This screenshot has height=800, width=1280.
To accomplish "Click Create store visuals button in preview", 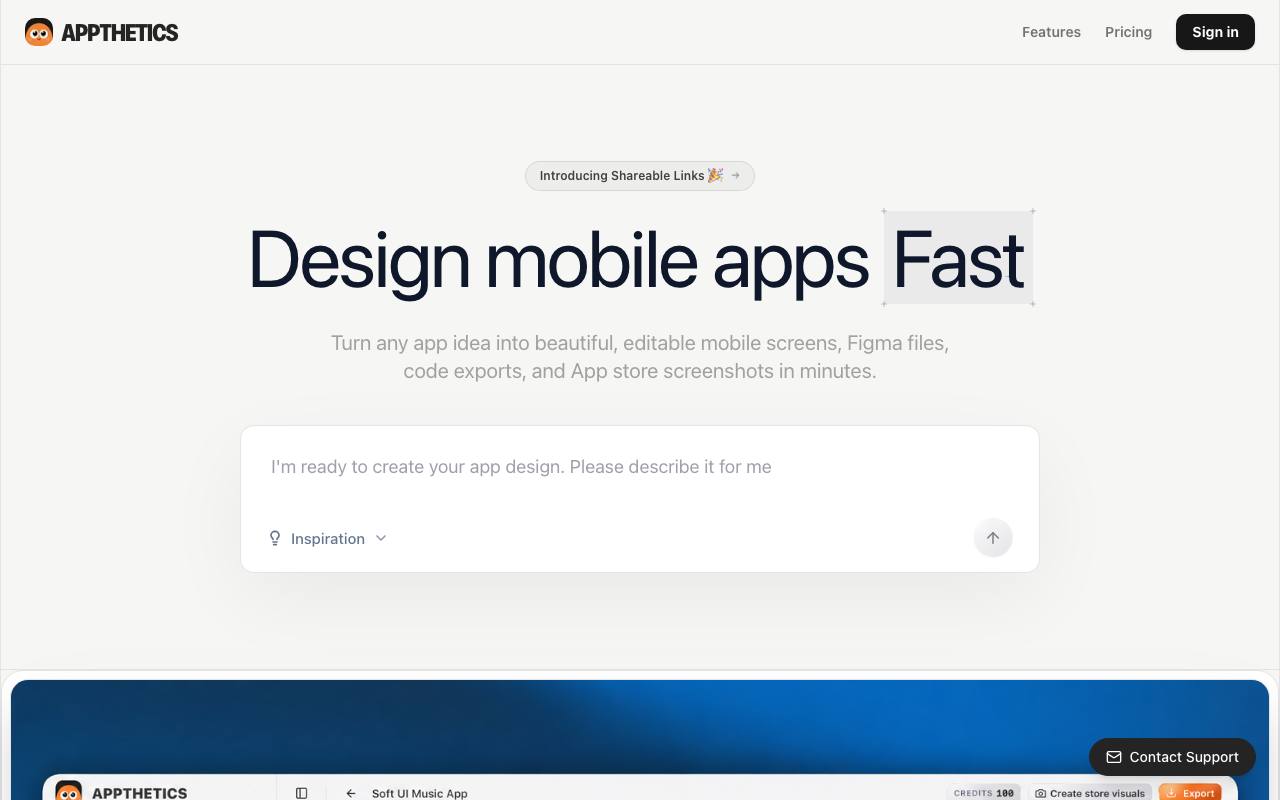I will (1090, 793).
